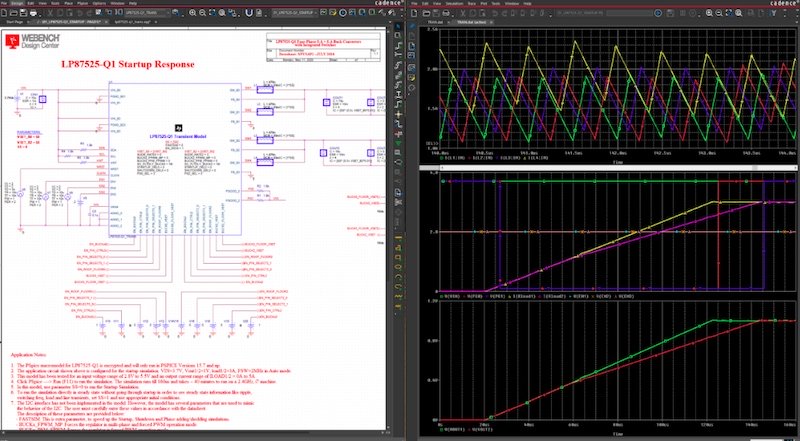800x441 pixels.
Task: Save the design from the Capture toolbar
Action: pyautogui.click(x=23, y=12)
